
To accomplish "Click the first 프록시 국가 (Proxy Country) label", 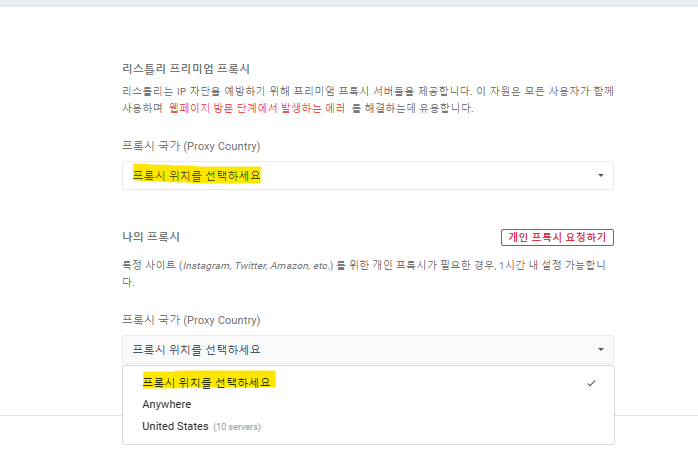I will coord(191,147).
